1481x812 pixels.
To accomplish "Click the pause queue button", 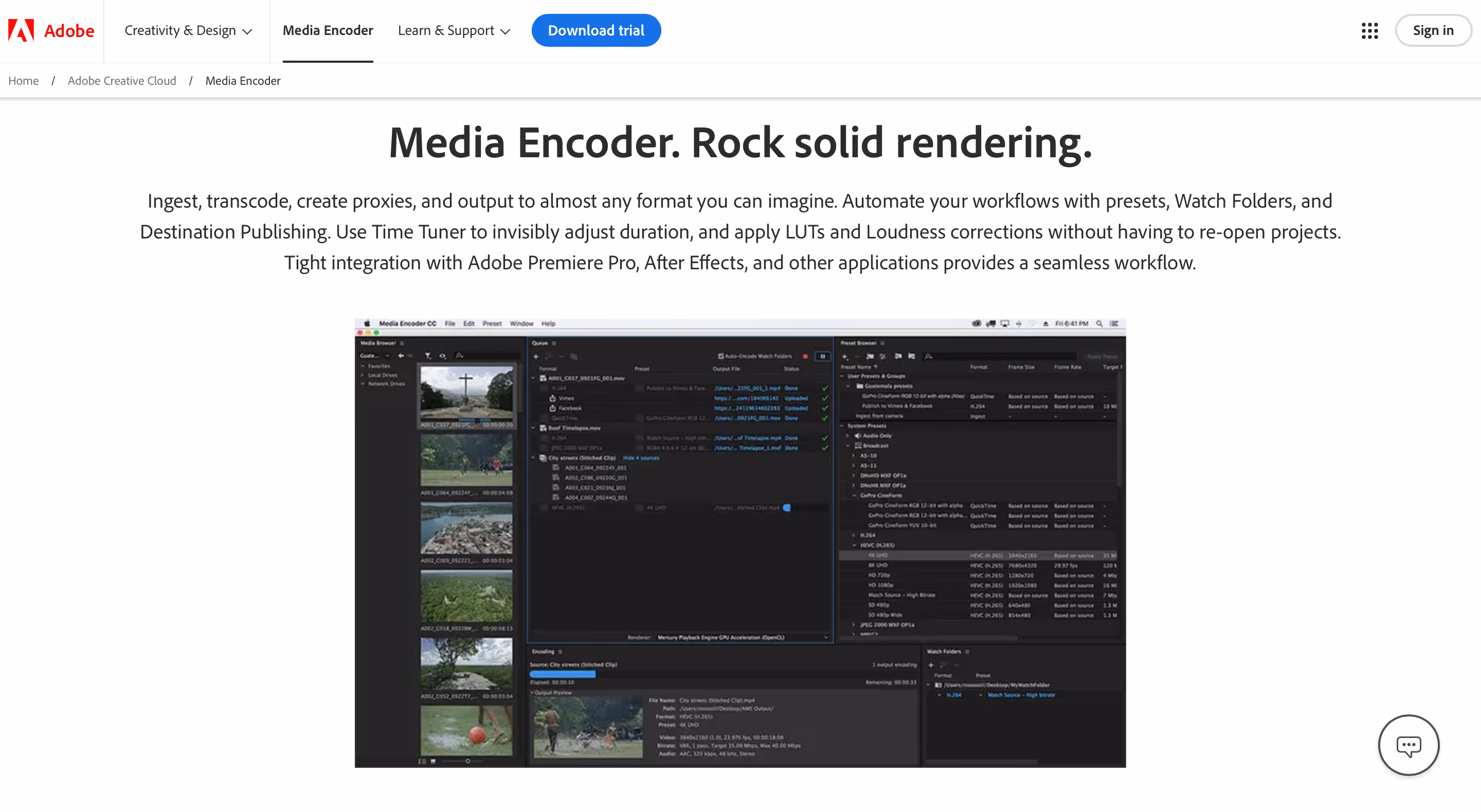I will coord(823,356).
